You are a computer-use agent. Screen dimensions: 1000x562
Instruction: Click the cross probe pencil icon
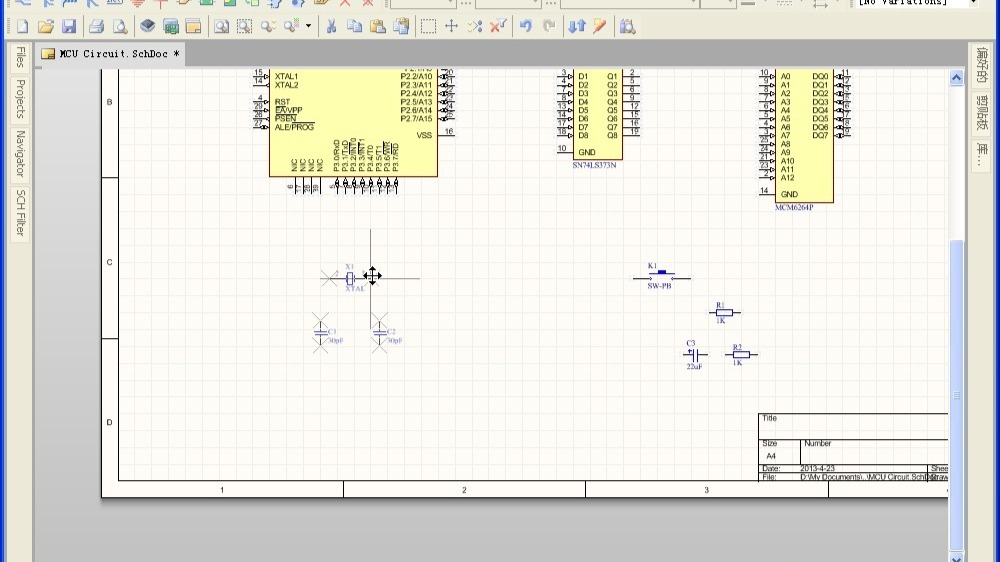click(599, 26)
